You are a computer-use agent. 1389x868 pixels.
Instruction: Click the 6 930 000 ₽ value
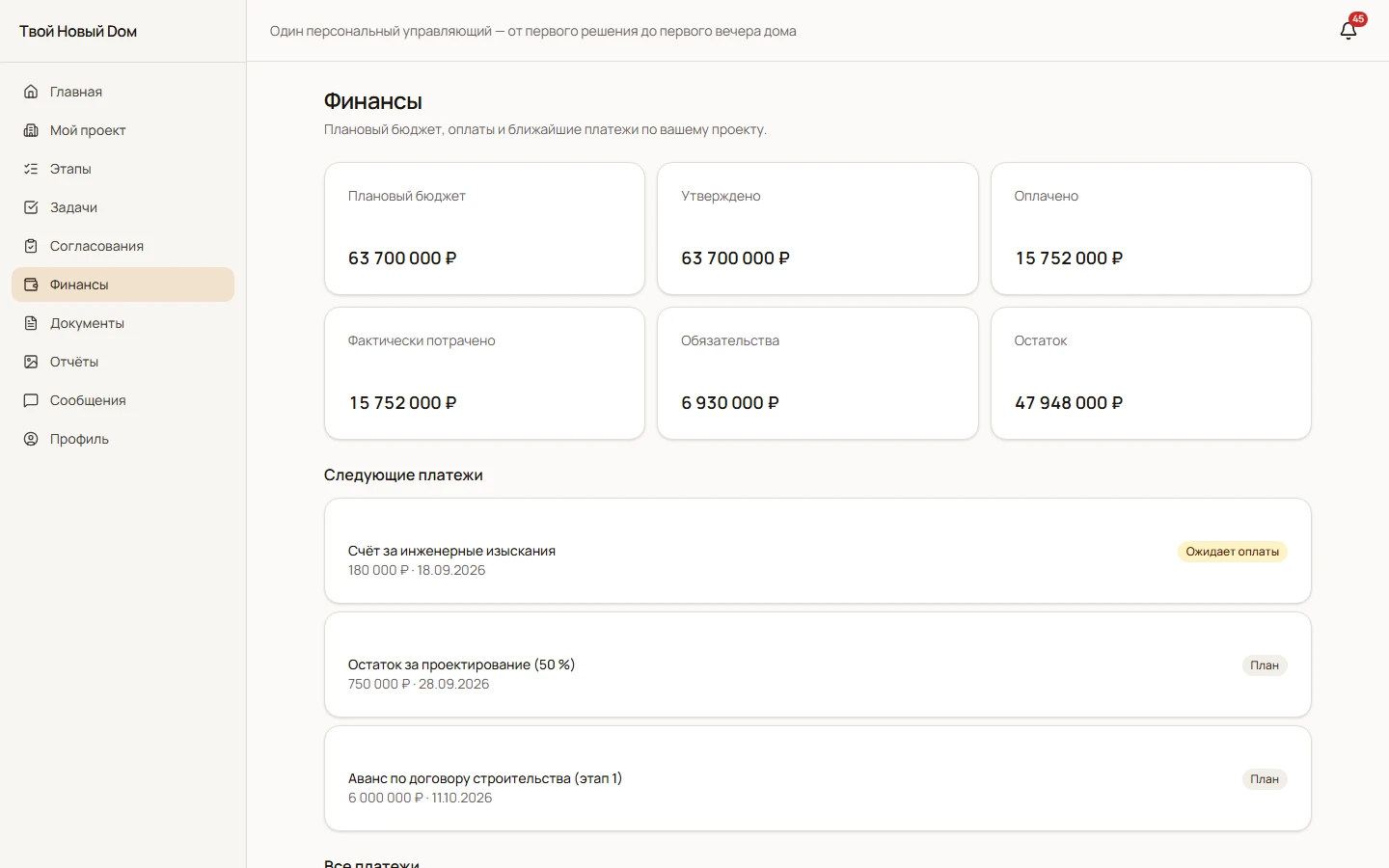730,403
